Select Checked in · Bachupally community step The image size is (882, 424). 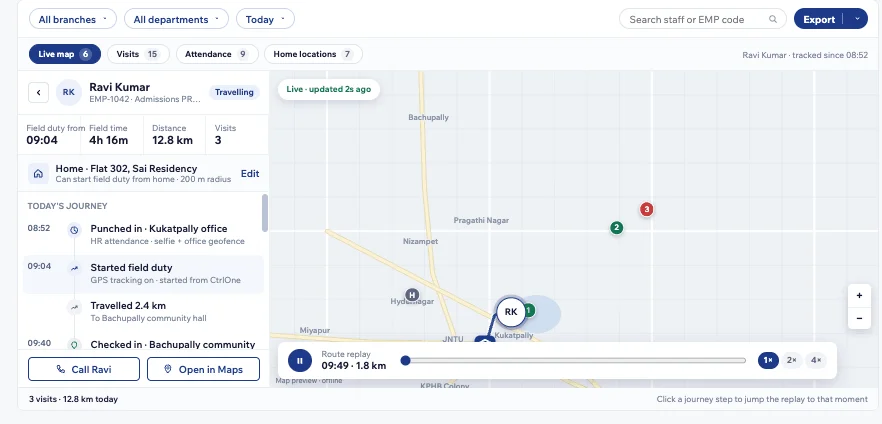pyautogui.click(x=143, y=343)
